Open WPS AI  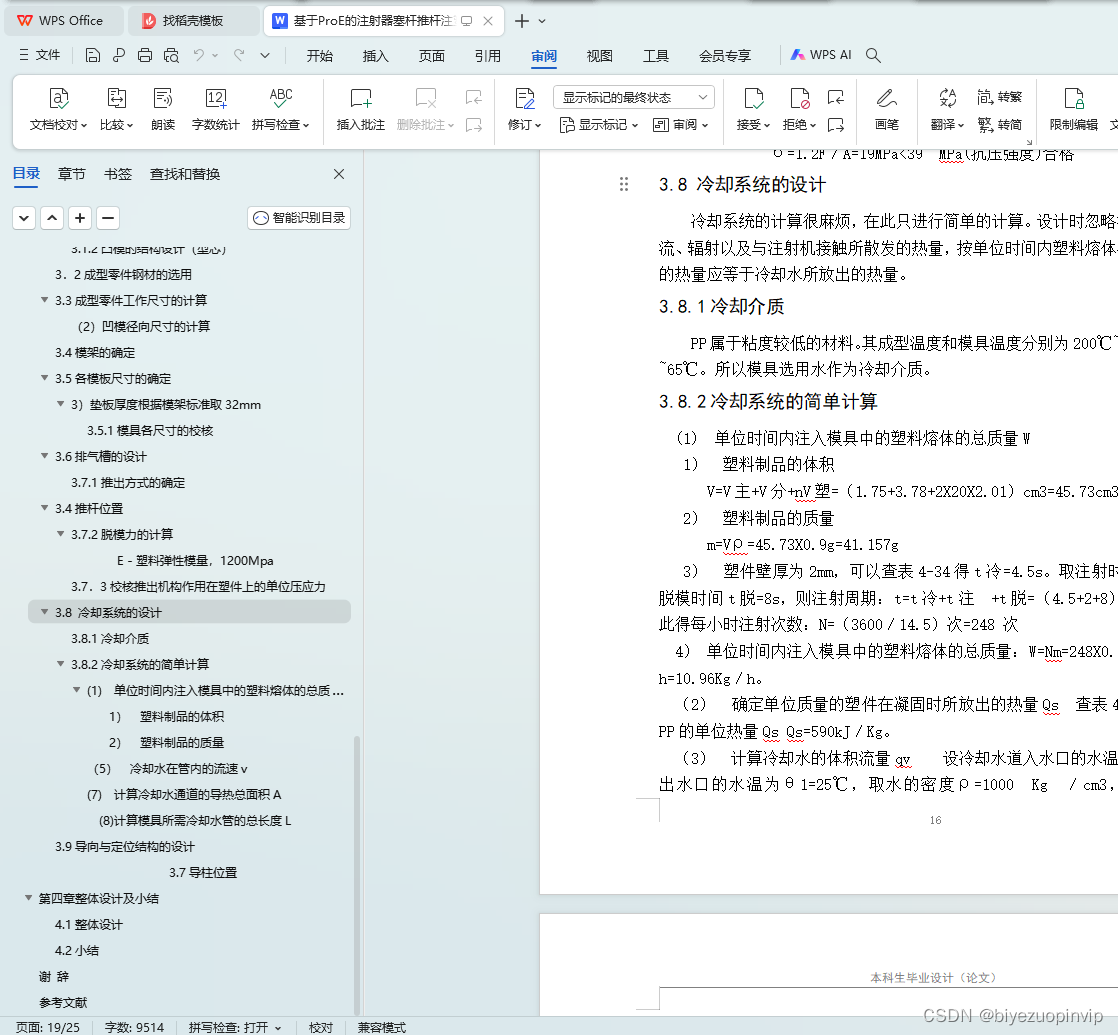[821, 55]
